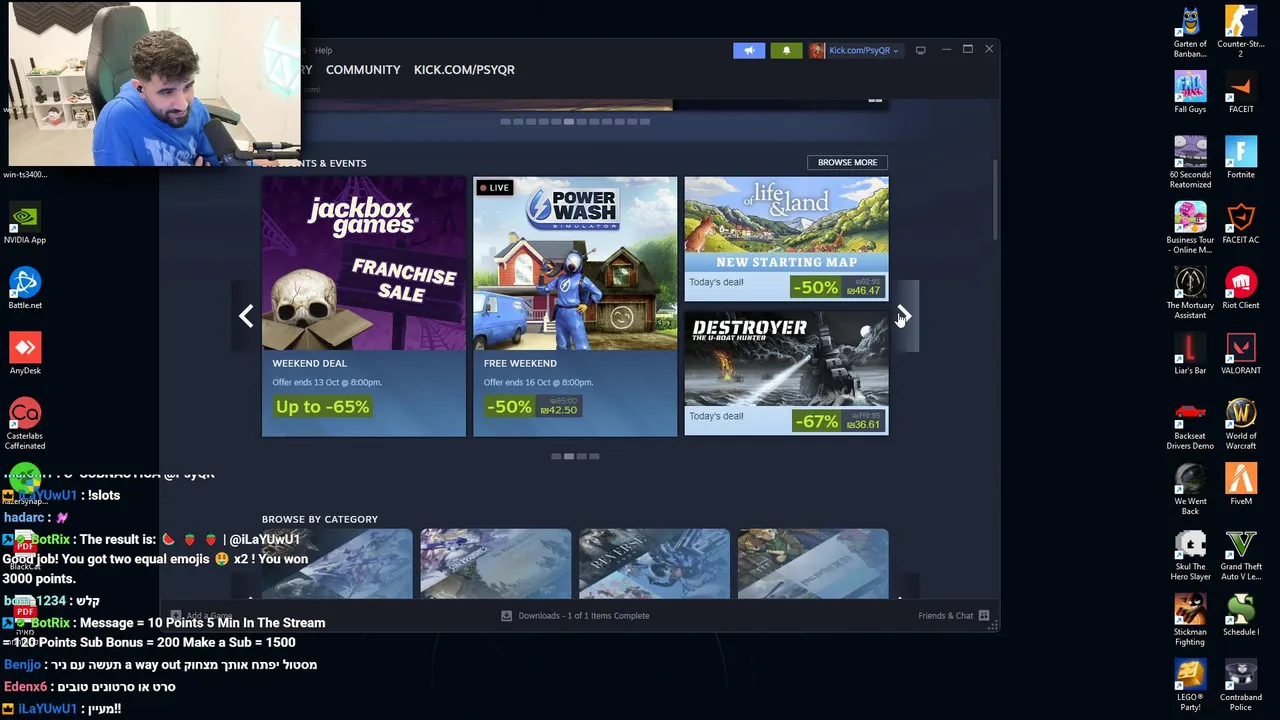Open 60 Seconds! Reatomized desktop icon
Viewport: 1280px width, 720px height.
[1190, 163]
